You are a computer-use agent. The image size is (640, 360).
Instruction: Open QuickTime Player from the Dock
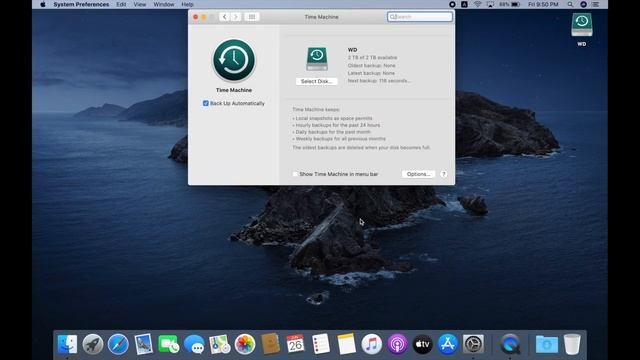510,344
